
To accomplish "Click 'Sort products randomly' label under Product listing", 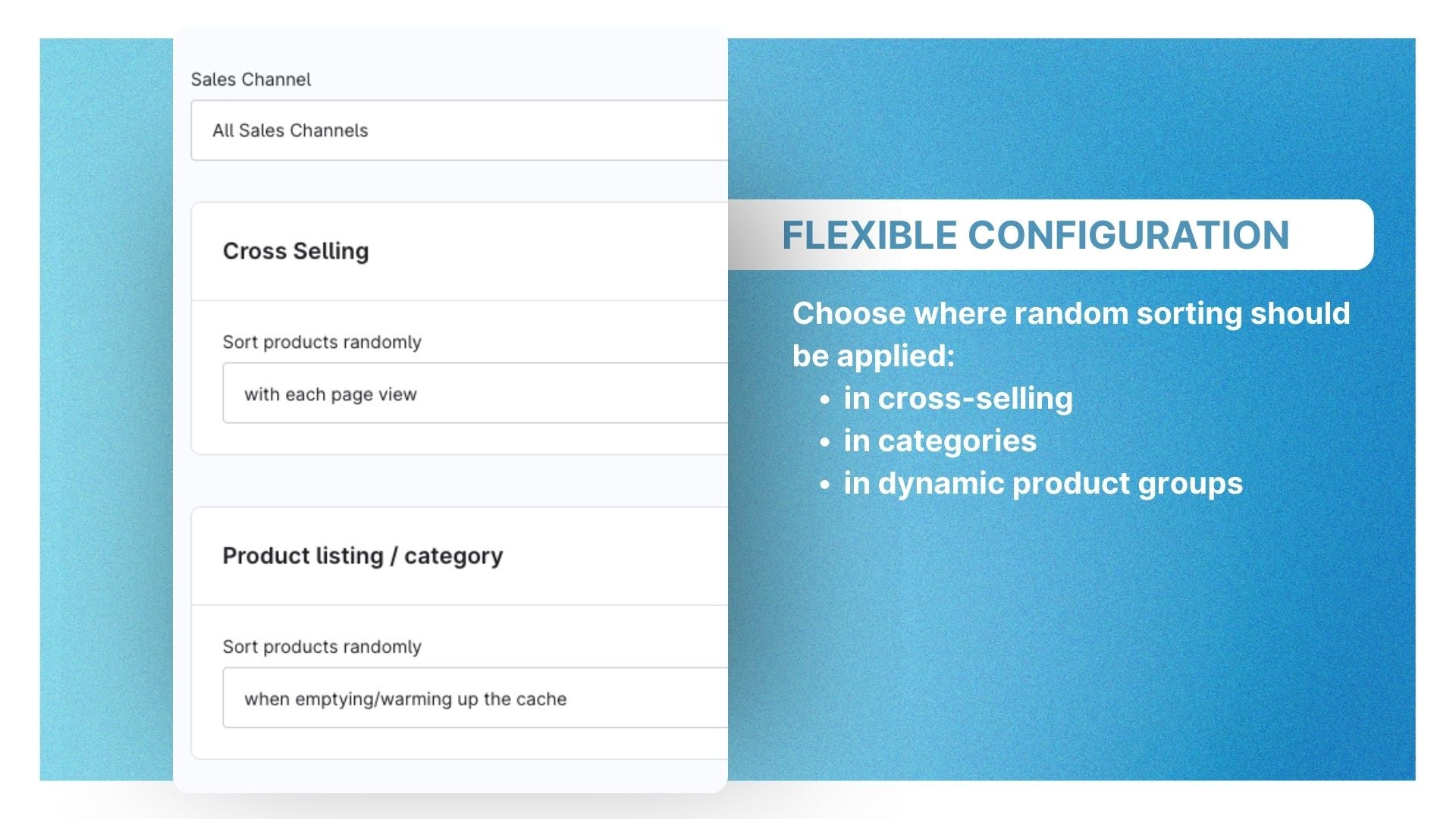I will click(x=322, y=647).
